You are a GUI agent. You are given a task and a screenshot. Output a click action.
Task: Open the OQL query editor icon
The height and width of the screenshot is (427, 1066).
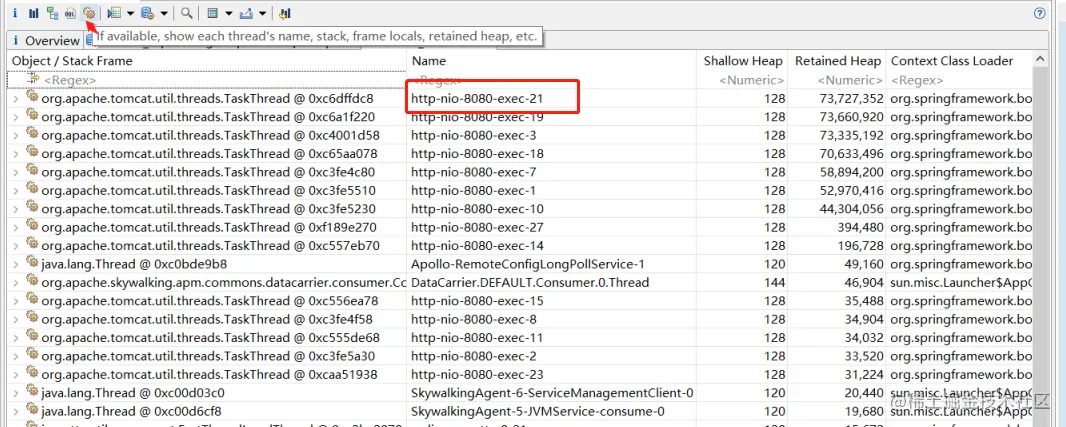(70, 13)
